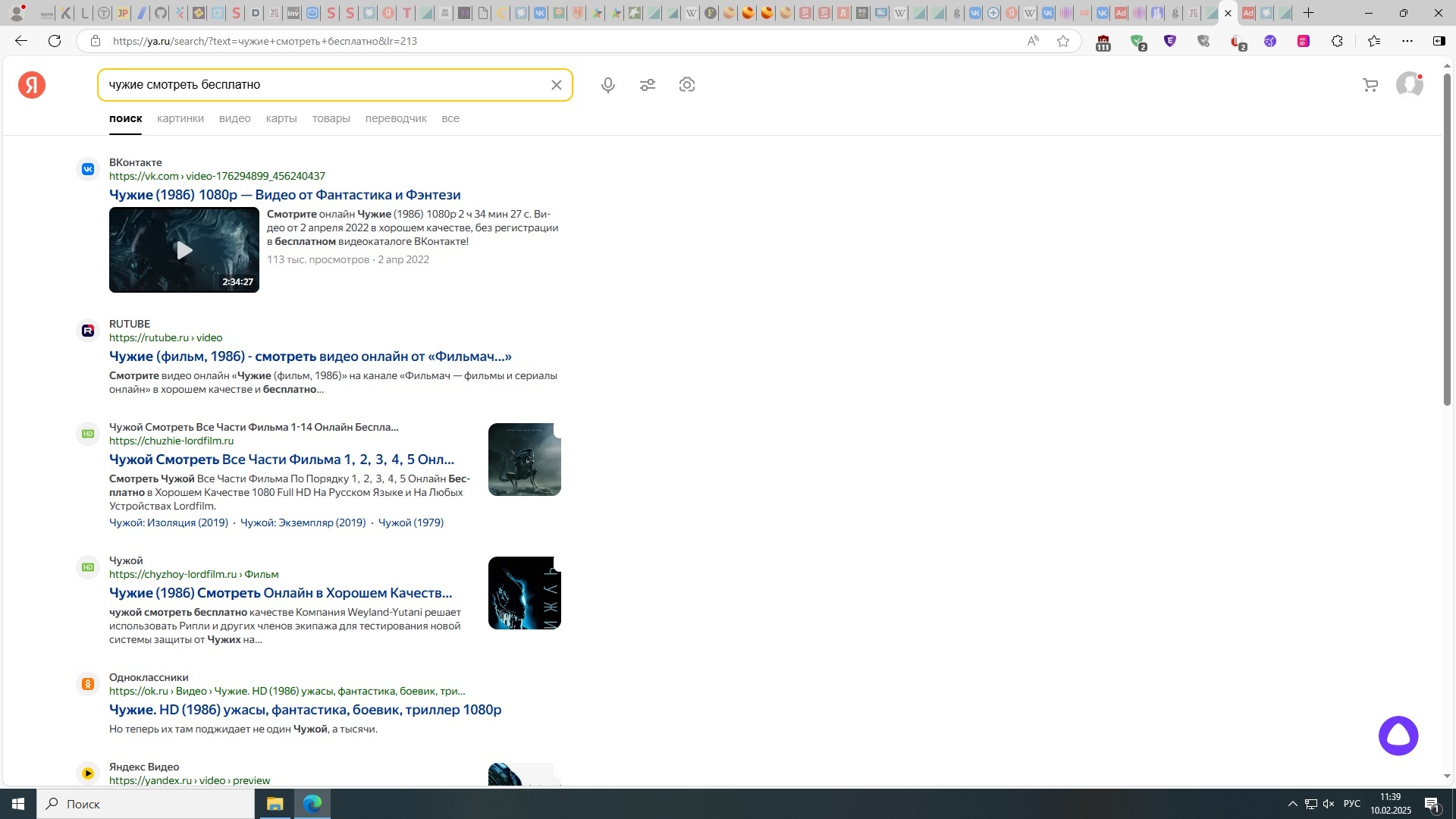Play the VK video thumbnail

(x=184, y=250)
